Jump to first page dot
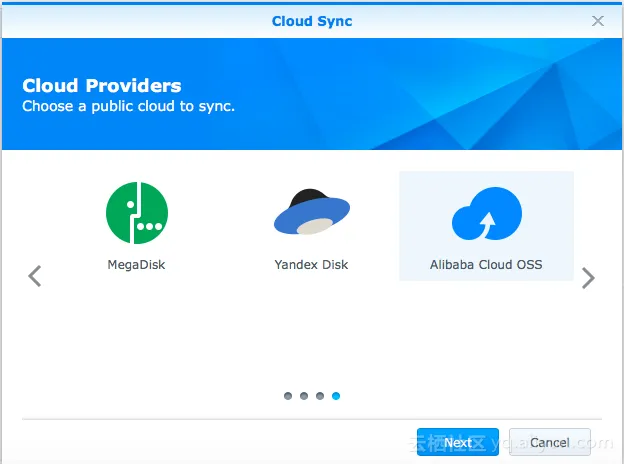 click(288, 396)
